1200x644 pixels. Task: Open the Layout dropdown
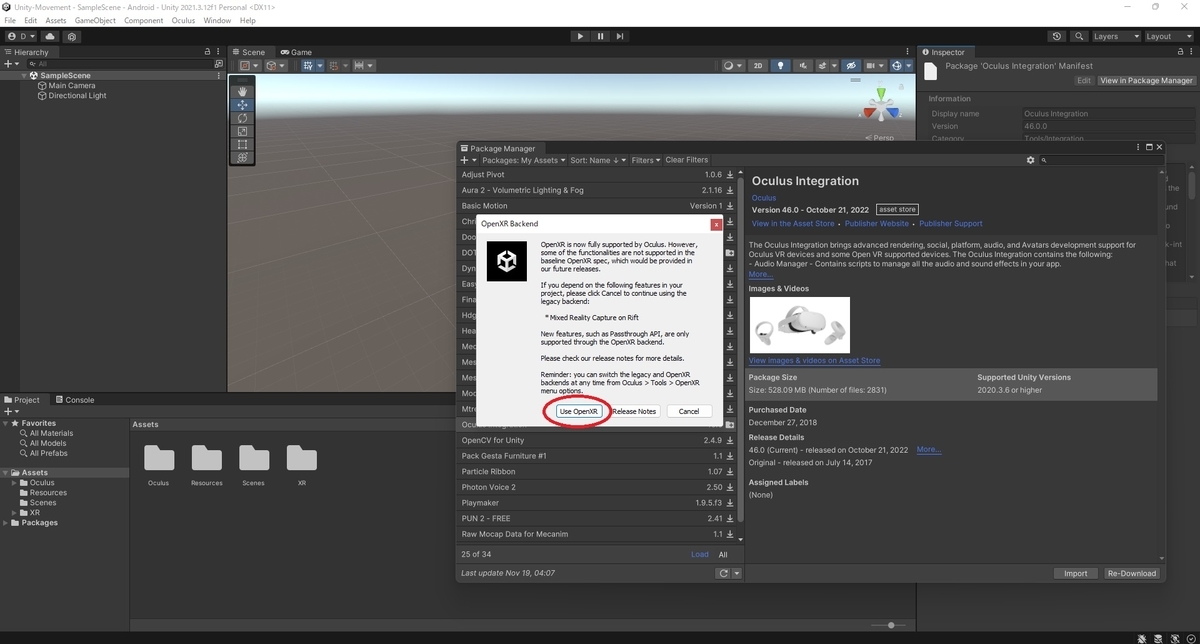[1168, 36]
